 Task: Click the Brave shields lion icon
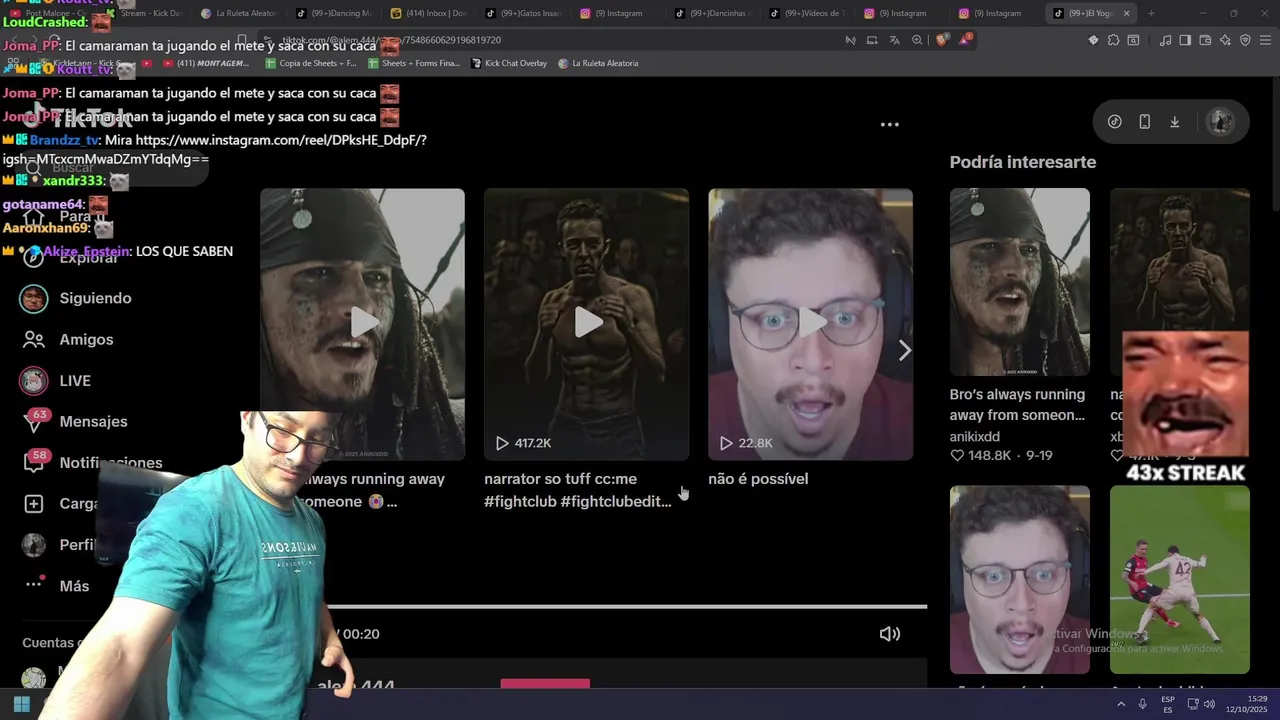[x=941, y=40]
